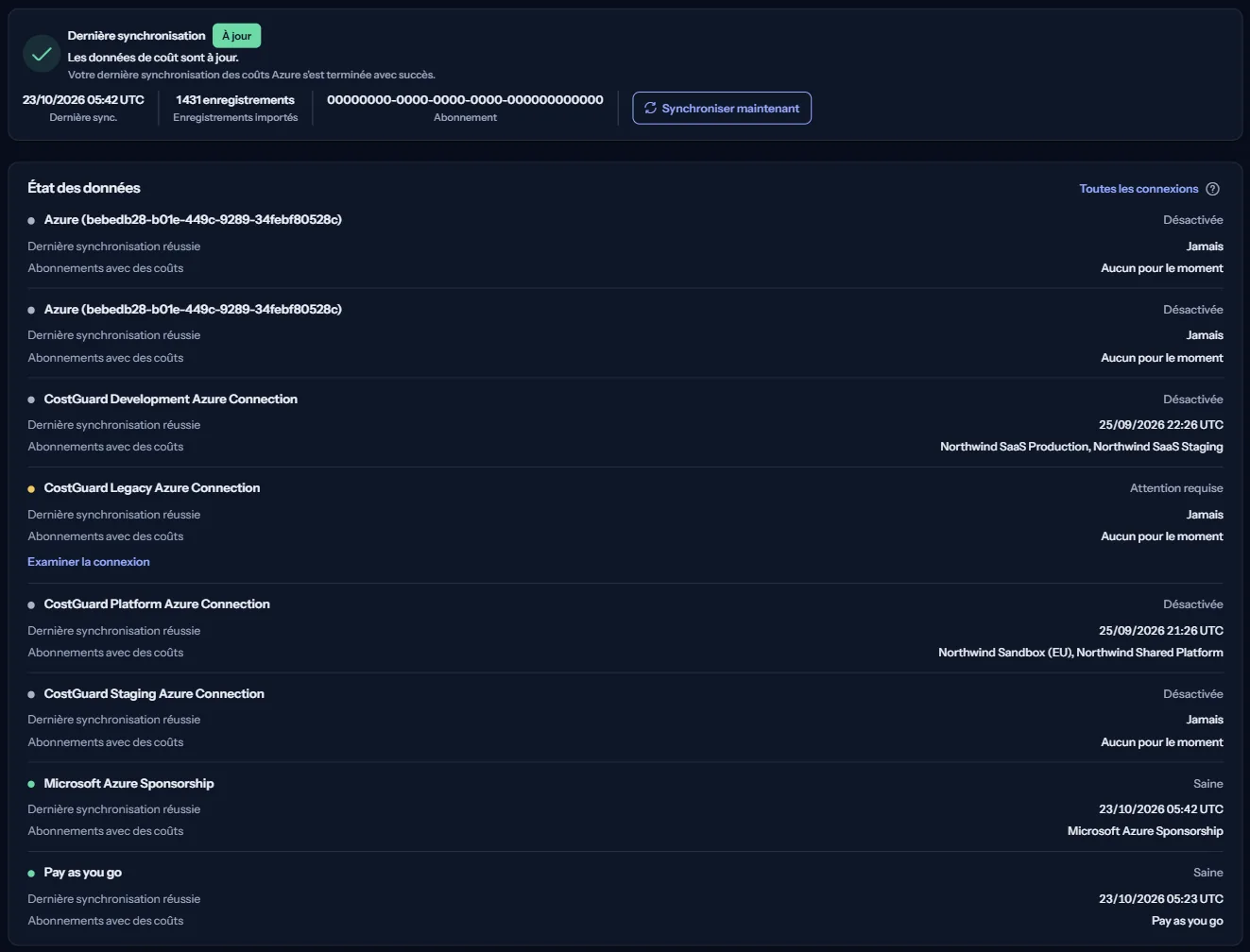The width and height of the screenshot is (1250, 952).
Task: Select the 00000000-0000-0000-0000-000000000000 subscription ID
Action: tap(465, 100)
